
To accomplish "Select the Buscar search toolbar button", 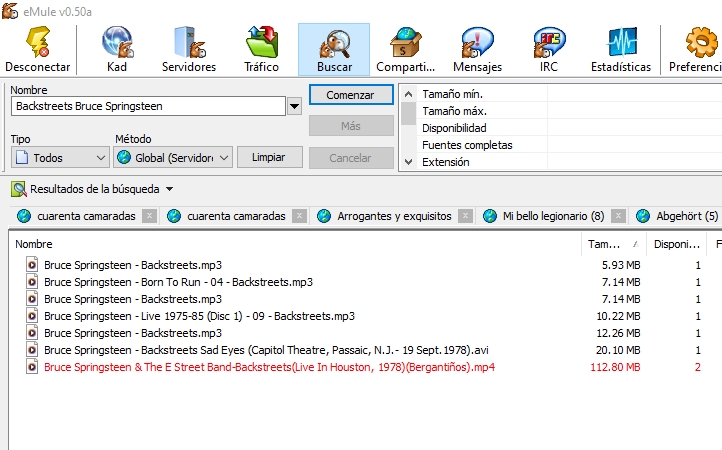I will (334, 49).
